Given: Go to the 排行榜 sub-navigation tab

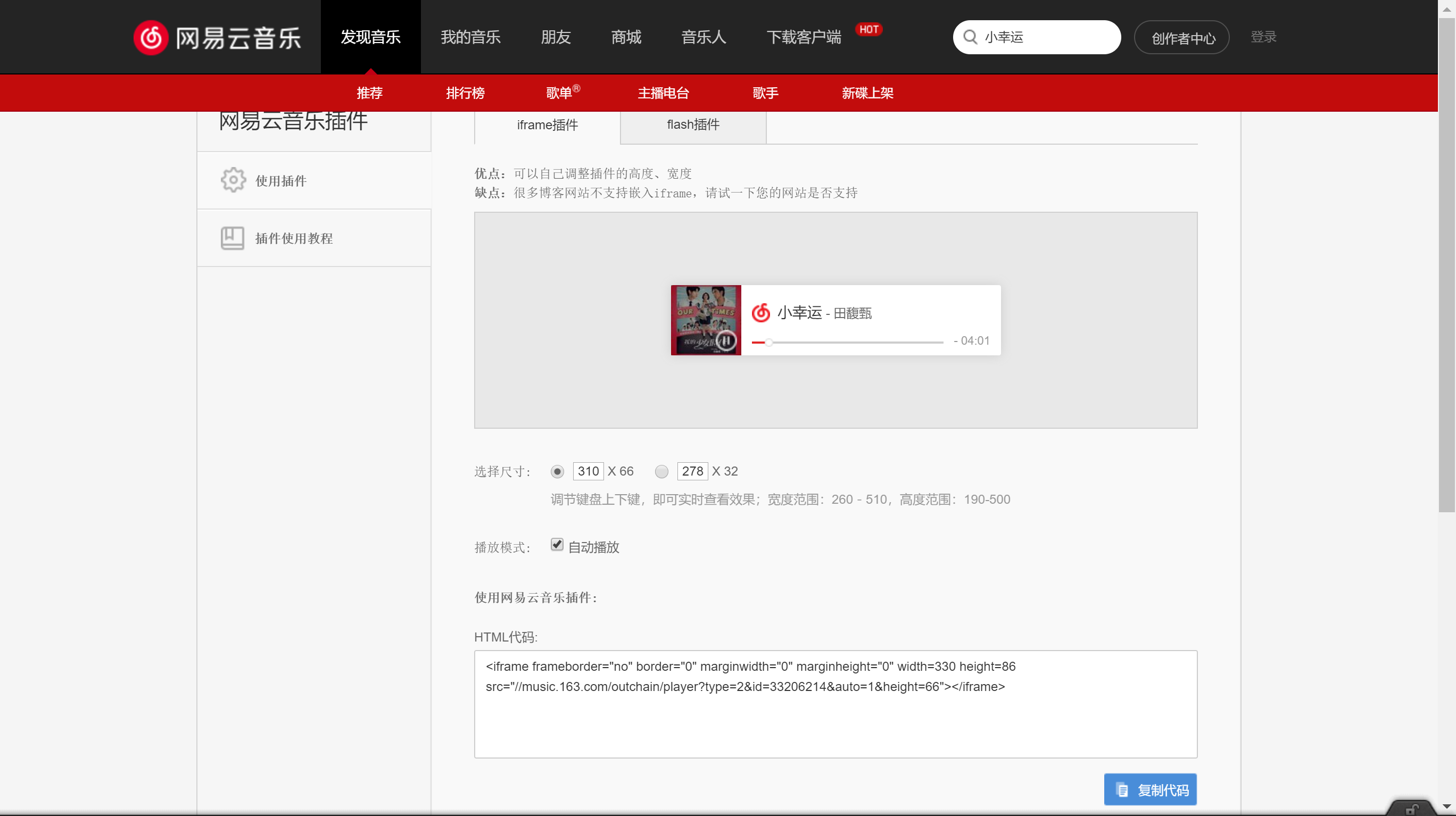Looking at the screenshot, I should coord(465,93).
